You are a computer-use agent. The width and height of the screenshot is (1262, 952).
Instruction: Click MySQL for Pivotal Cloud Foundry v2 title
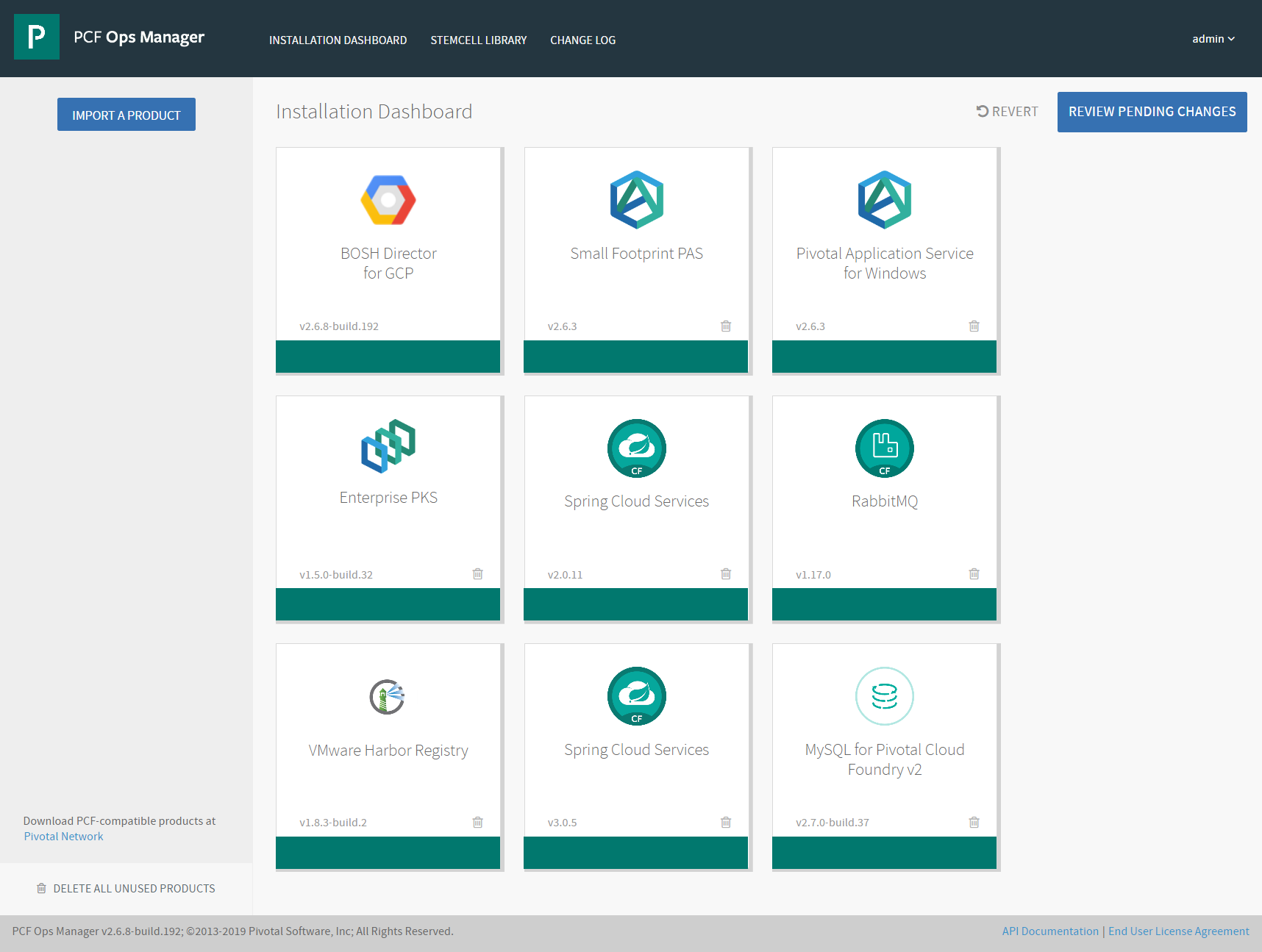[x=885, y=759]
